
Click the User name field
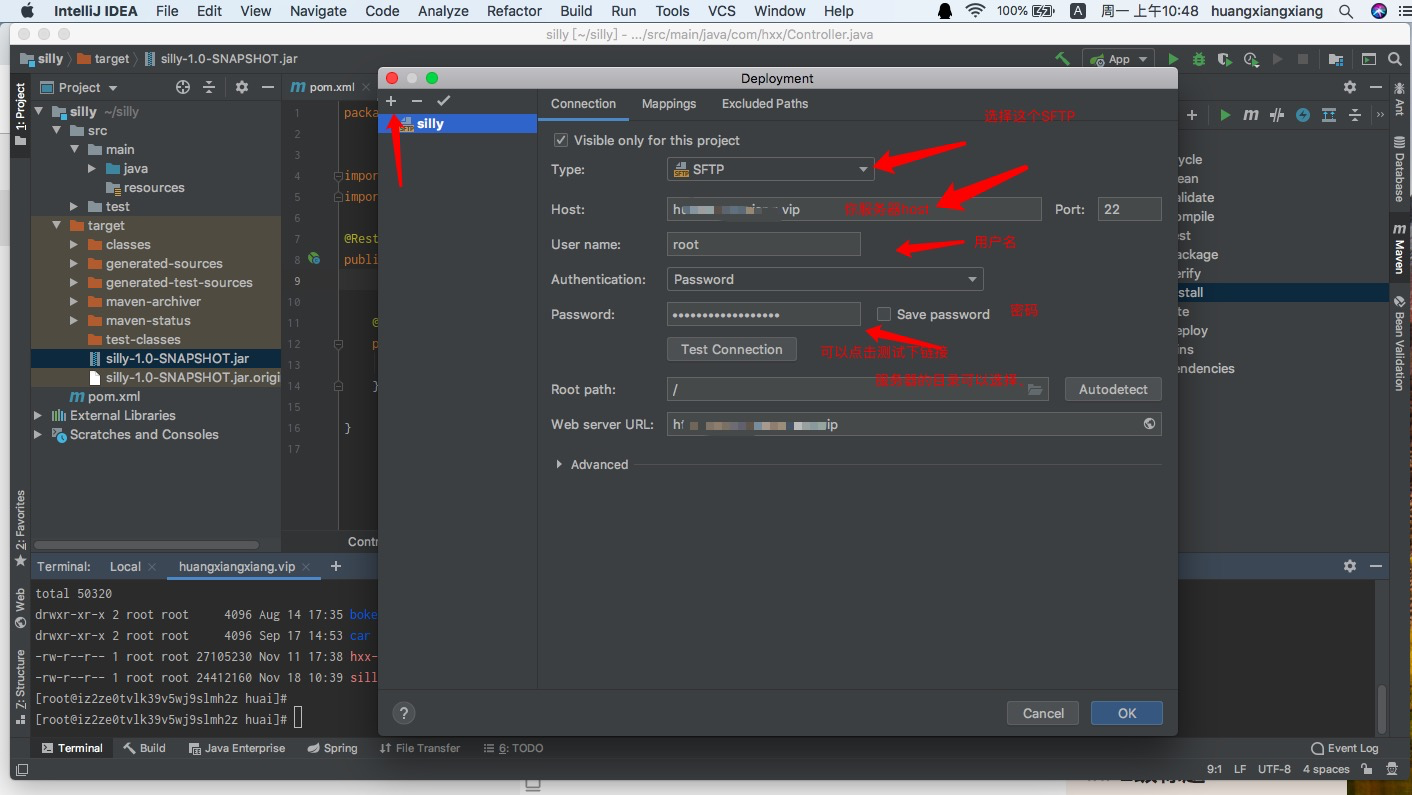pyautogui.click(x=764, y=244)
